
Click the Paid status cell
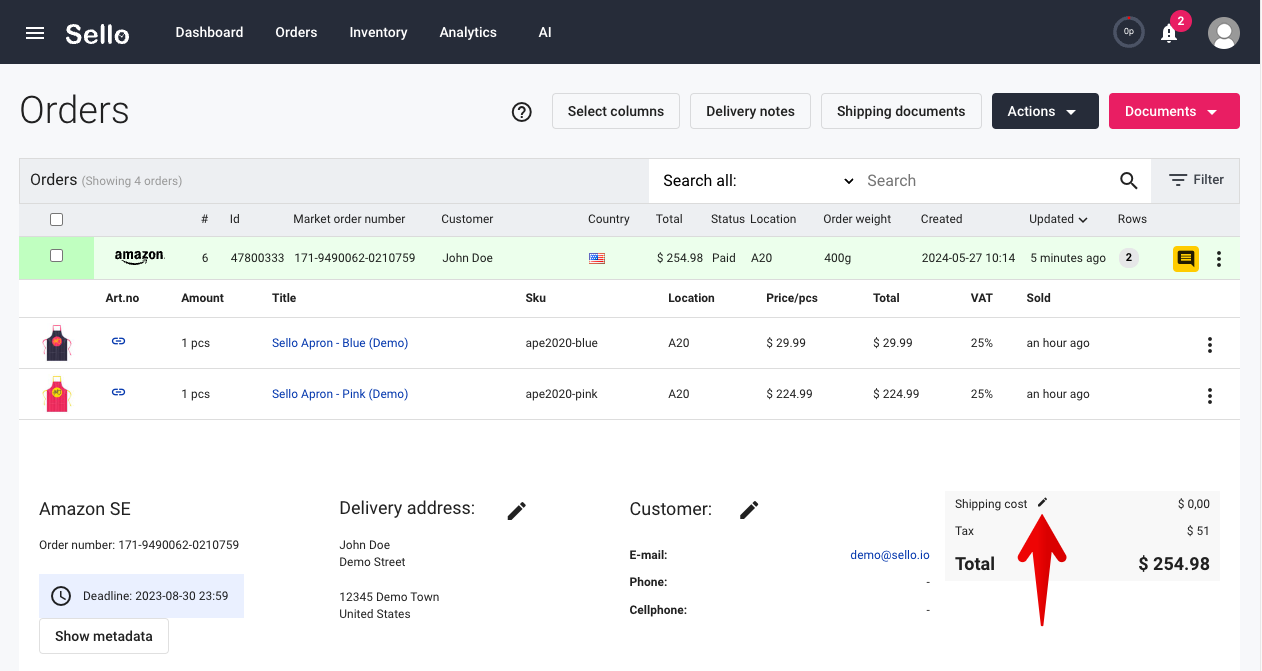[724, 258]
